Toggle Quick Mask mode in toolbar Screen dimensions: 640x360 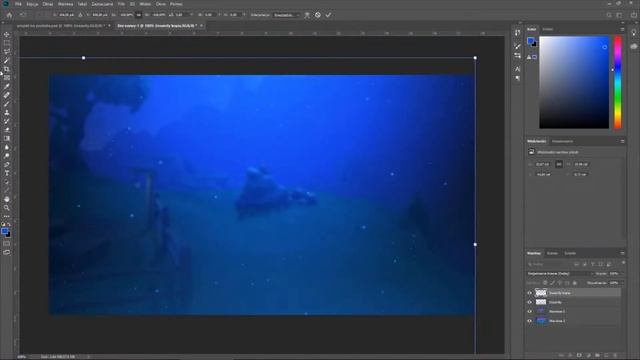(x=7, y=244)
